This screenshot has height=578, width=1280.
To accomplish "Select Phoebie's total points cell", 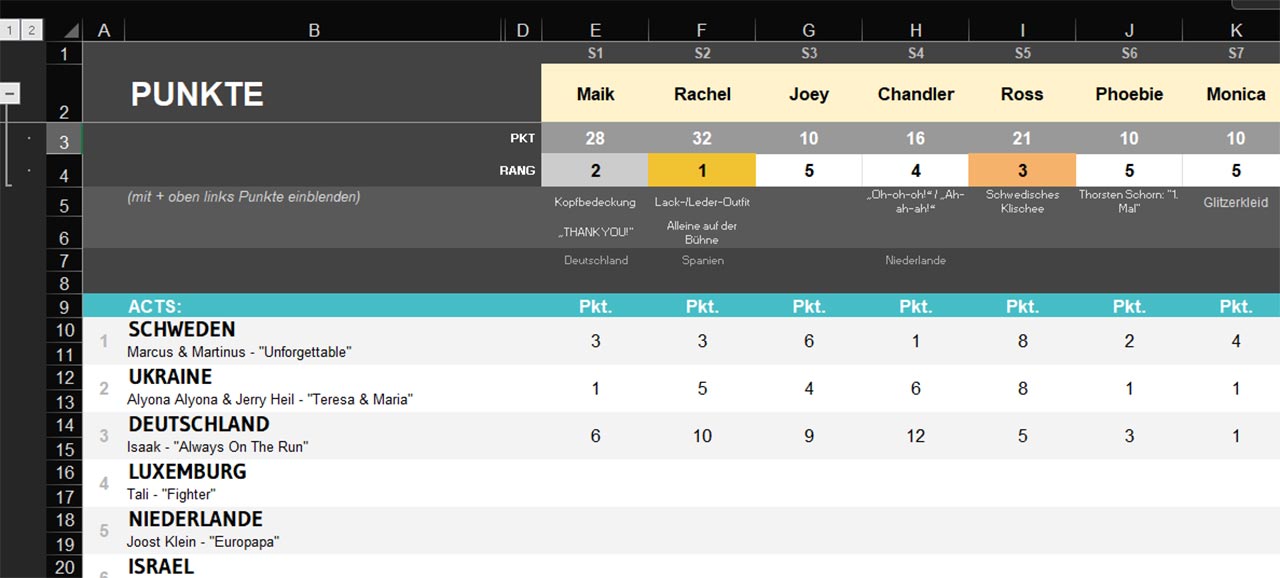I will click(x=1129, y=138).
